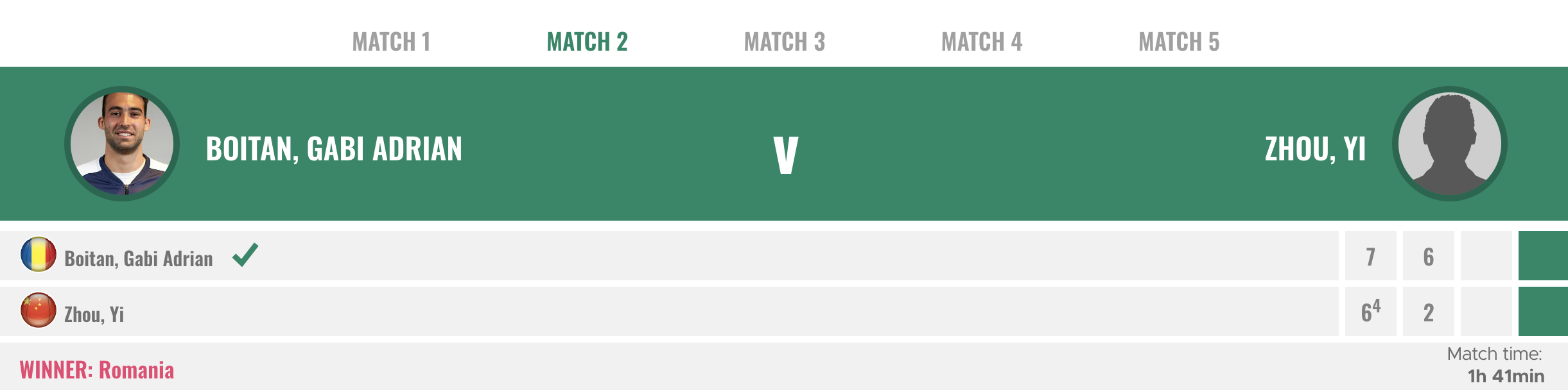Click Zhou's first set tiebreak score
The height and width of the screenshot is (390, 1568).
pos(1371,312)
